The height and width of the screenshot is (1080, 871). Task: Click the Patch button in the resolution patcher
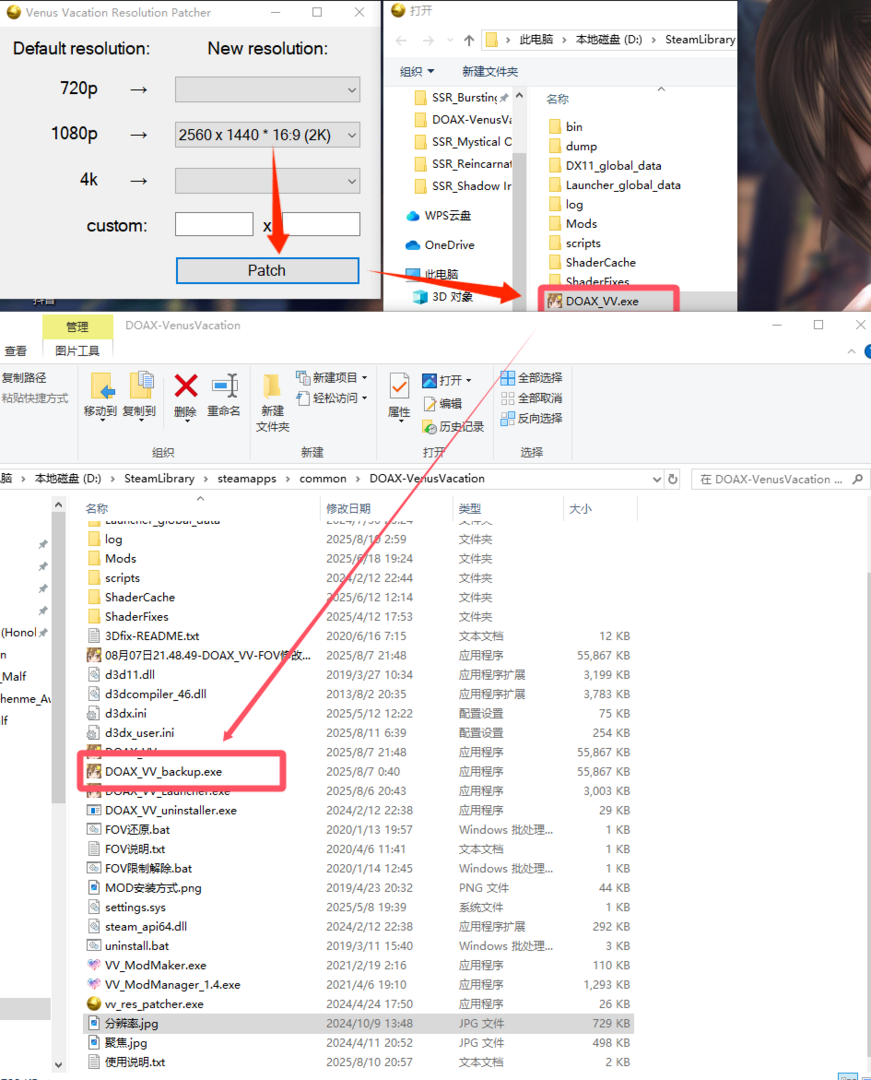tap(267, 271)
